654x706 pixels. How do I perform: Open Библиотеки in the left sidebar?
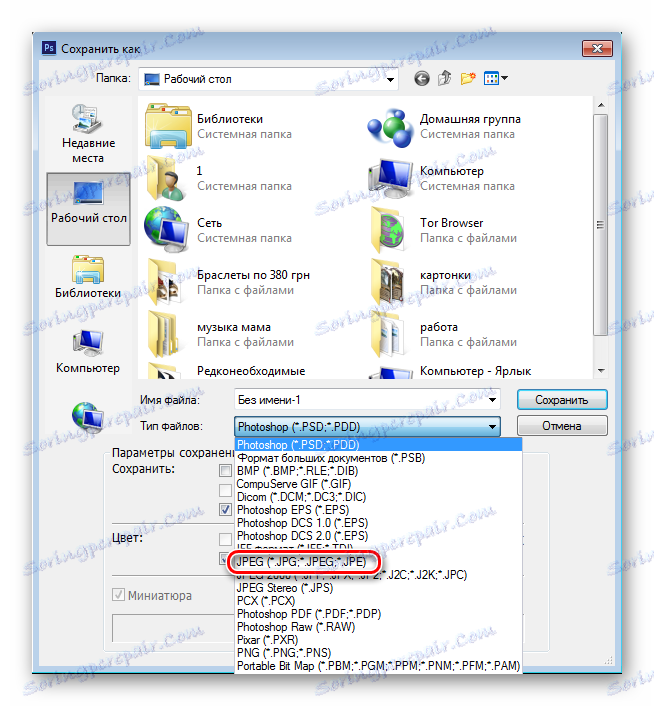click(x=88, y=276)
